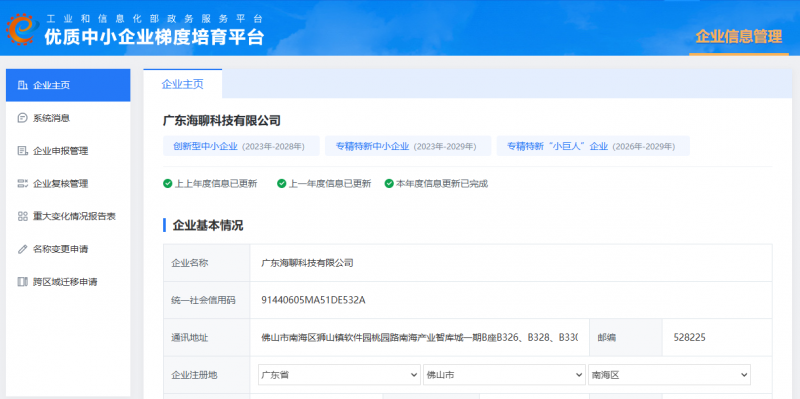Click the 通讯地址 address field
Viewport: 800px width, 399px height.
(x=419, y=337)
